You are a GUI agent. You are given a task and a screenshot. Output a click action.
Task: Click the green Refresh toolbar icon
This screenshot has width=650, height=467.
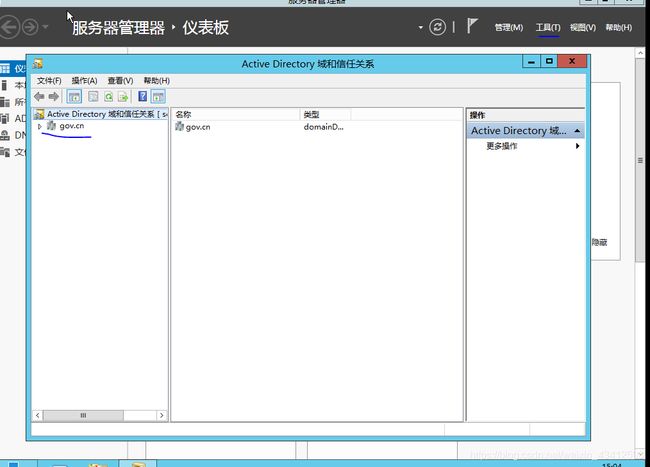click(x=109, y=97)
